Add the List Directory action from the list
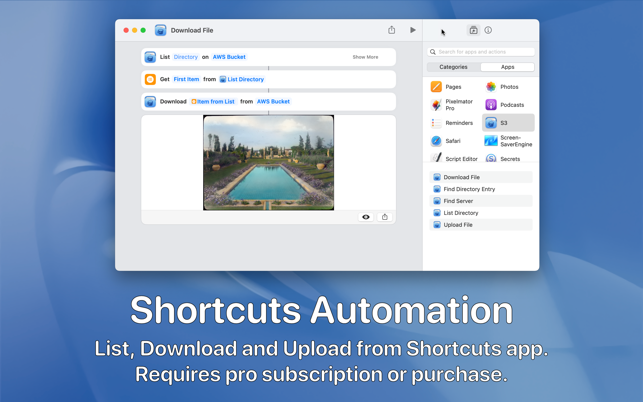 [x=481, y=213]
